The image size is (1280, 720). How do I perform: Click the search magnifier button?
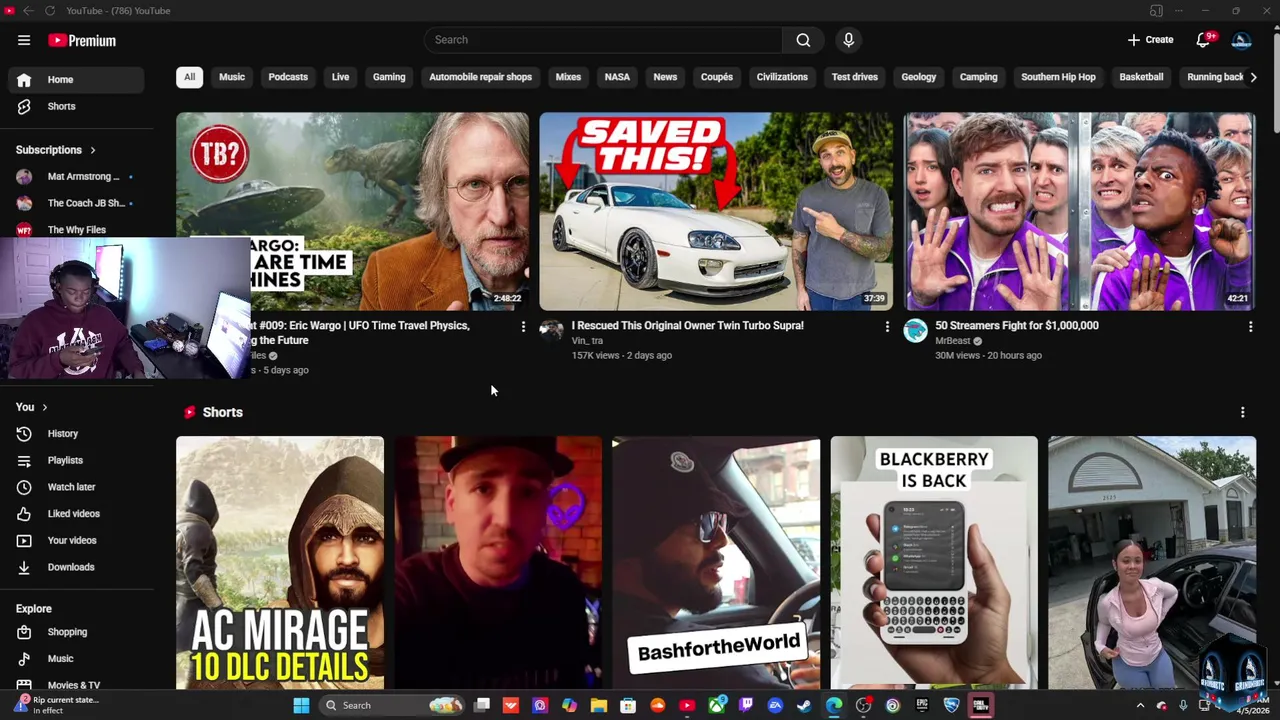pyautogui.click(x=803, y=40)
